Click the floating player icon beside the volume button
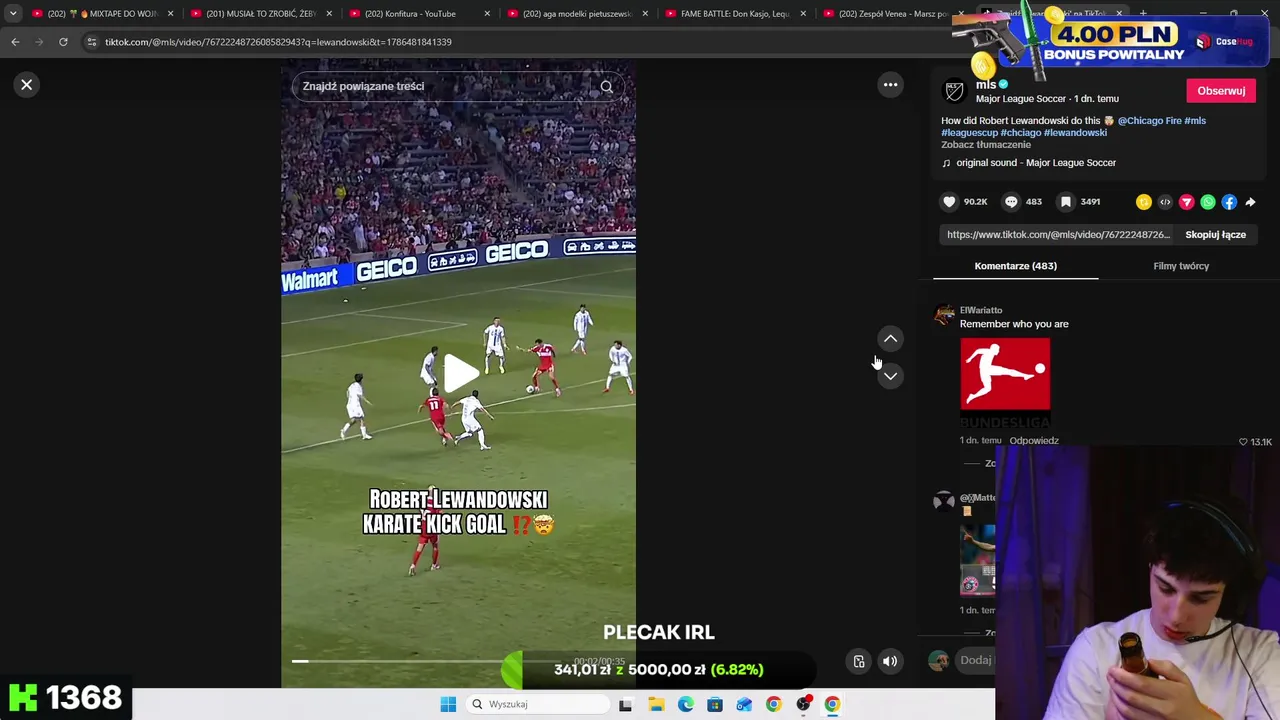 click(859, 661)
